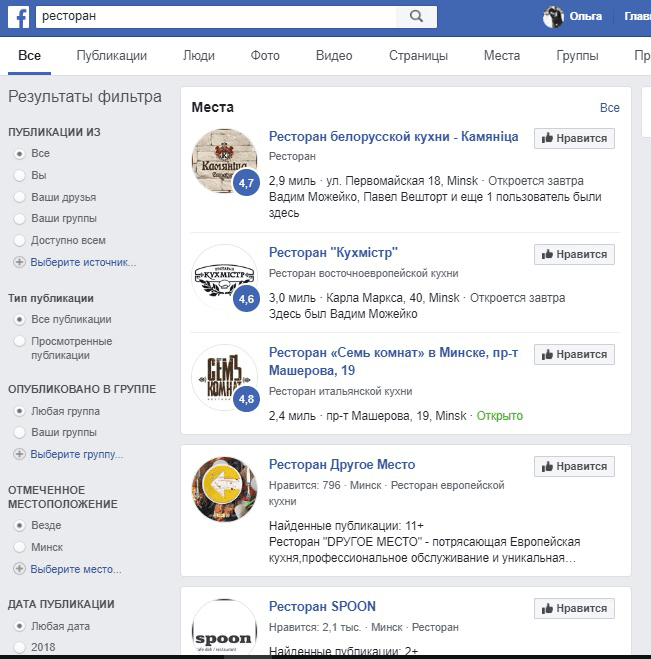Click Ресторан восточноевропейской кухни text
The height and width of the screenshot is (659, 651).
pyautogui.click(x=364, y=273)
